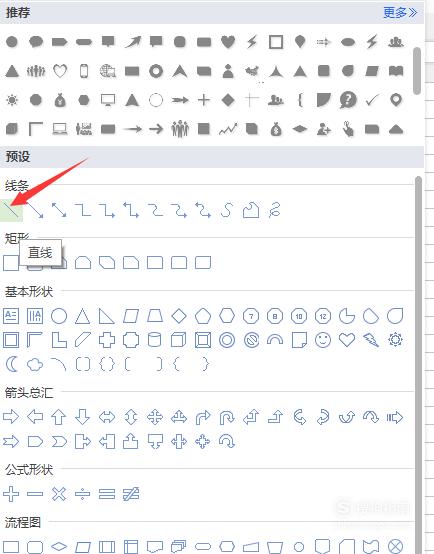Pick the scribble freehand line shape
434x554 pixels.
point(275,210)
